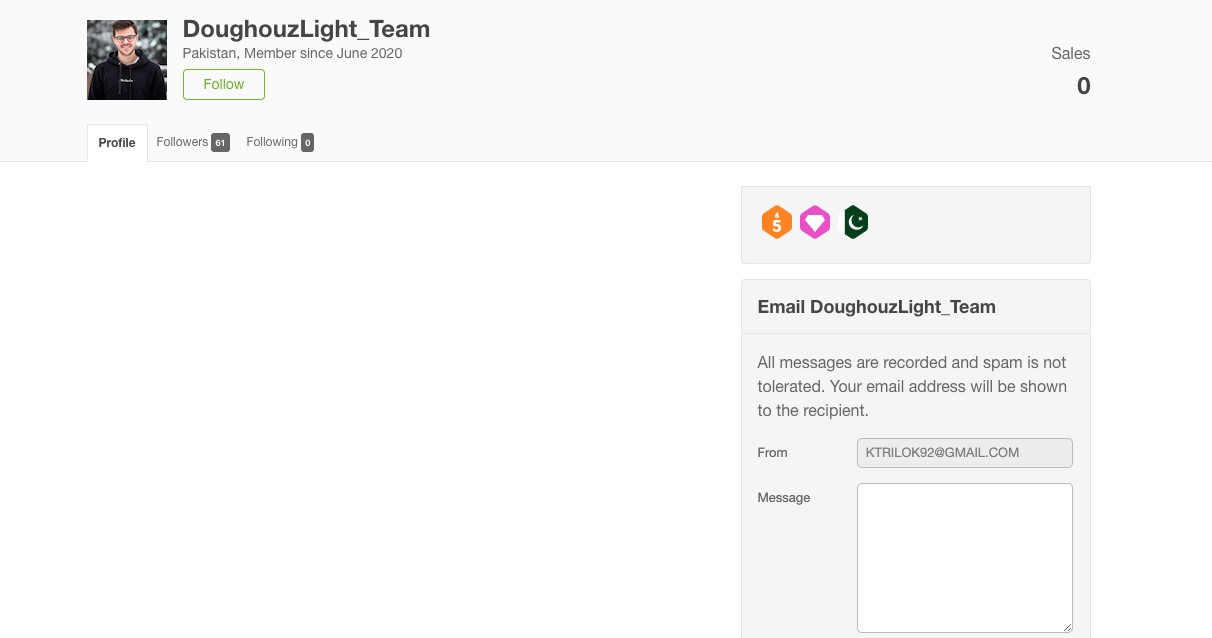Click the Email DoughouzLight_Team panel heading
The height and width of the screenshot is (638, 1212).
tap(876, 307)
